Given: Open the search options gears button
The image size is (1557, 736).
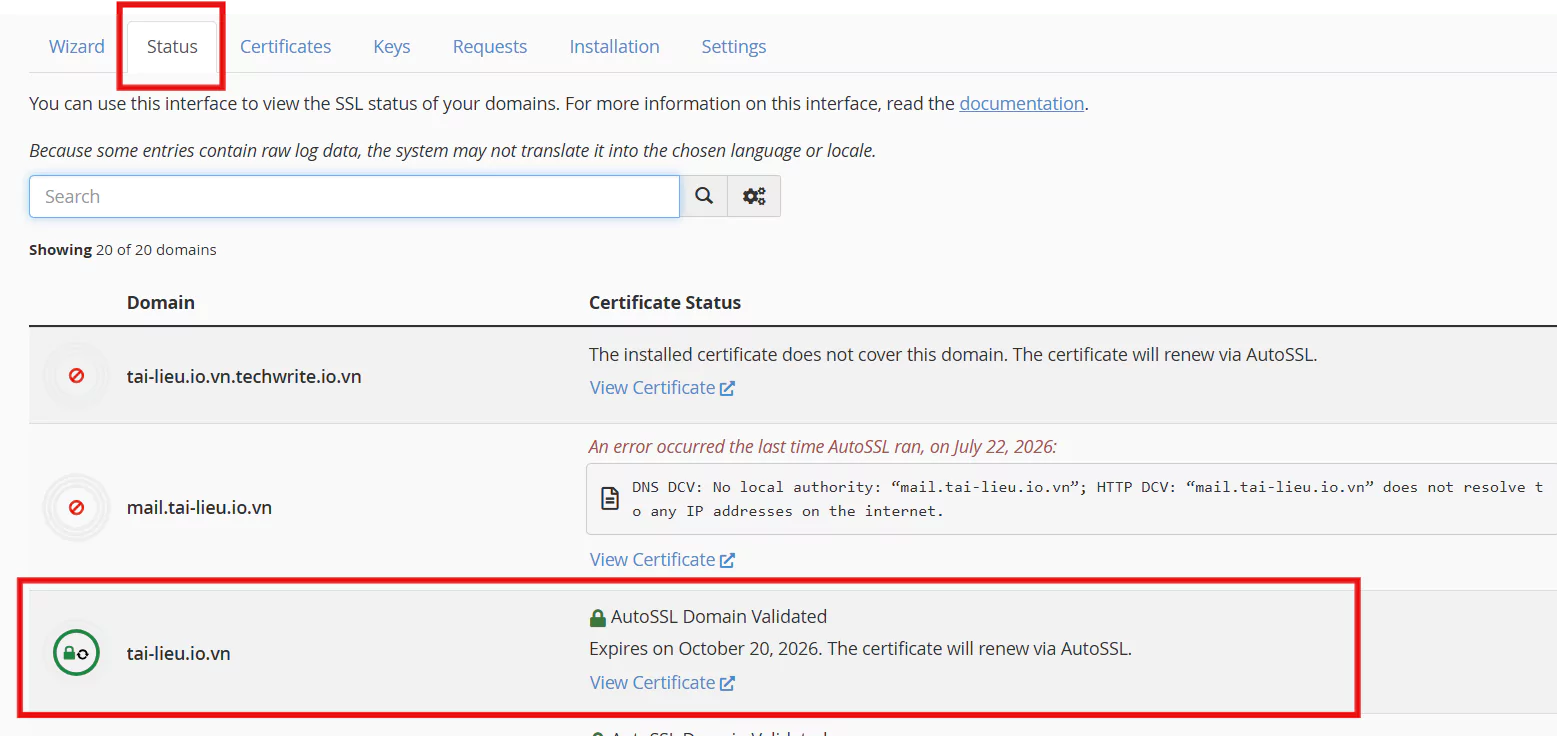Looking at the screenshot, I should tap(754, 197).
